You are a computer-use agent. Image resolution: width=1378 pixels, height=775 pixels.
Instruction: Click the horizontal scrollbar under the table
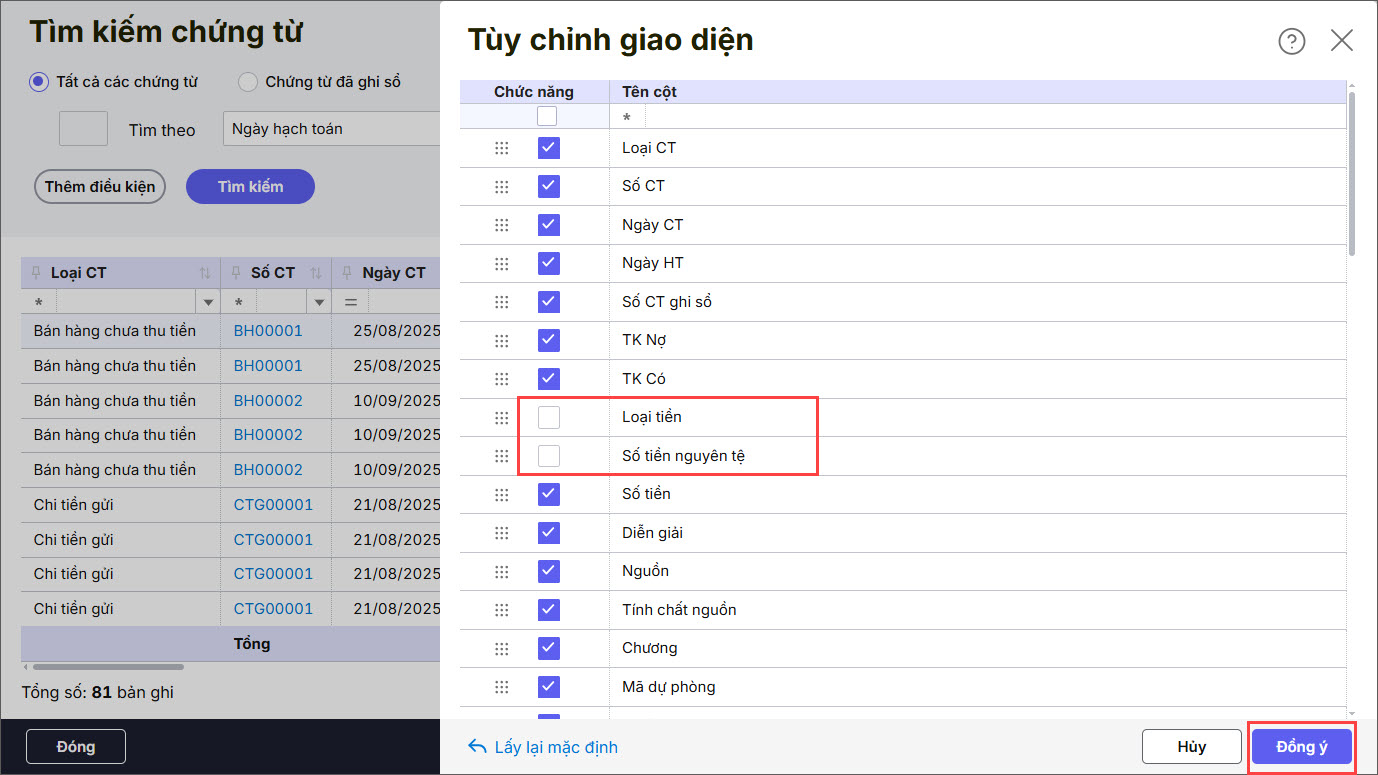click(x=108, y=667)
